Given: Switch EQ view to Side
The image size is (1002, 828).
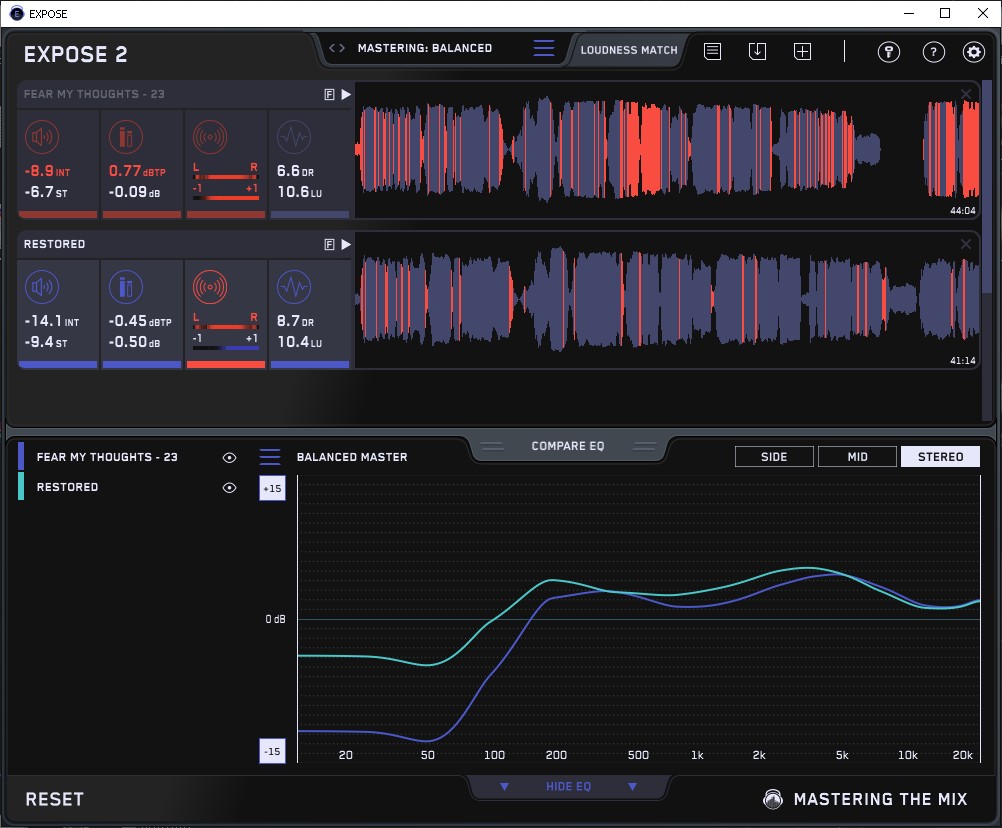Looking at the screenshot, I should click(x=774, y=457).
